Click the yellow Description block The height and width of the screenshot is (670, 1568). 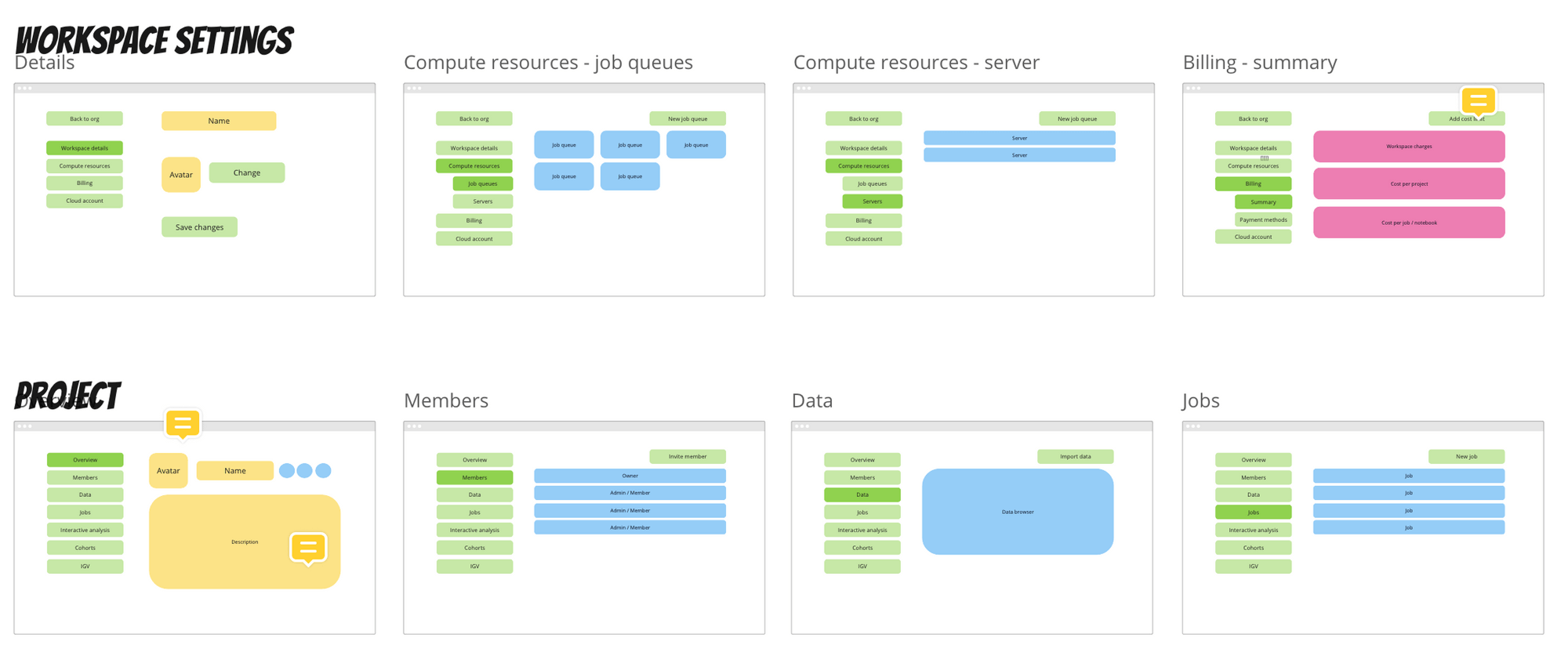[245, 541]
